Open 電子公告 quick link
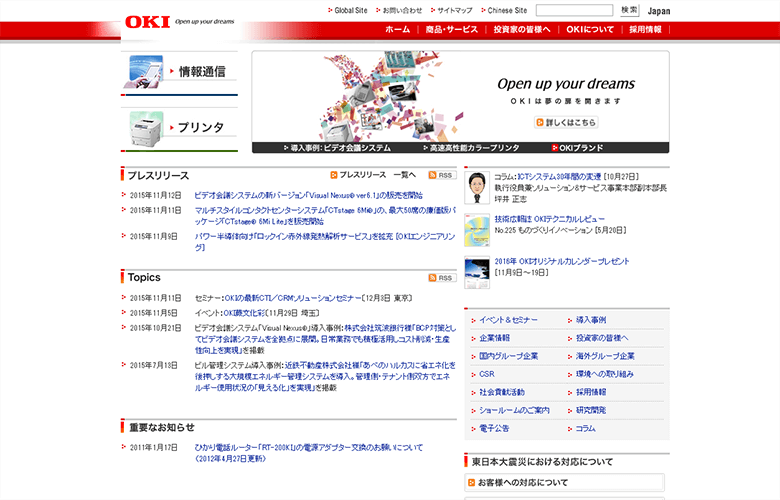 pos(494,428)
